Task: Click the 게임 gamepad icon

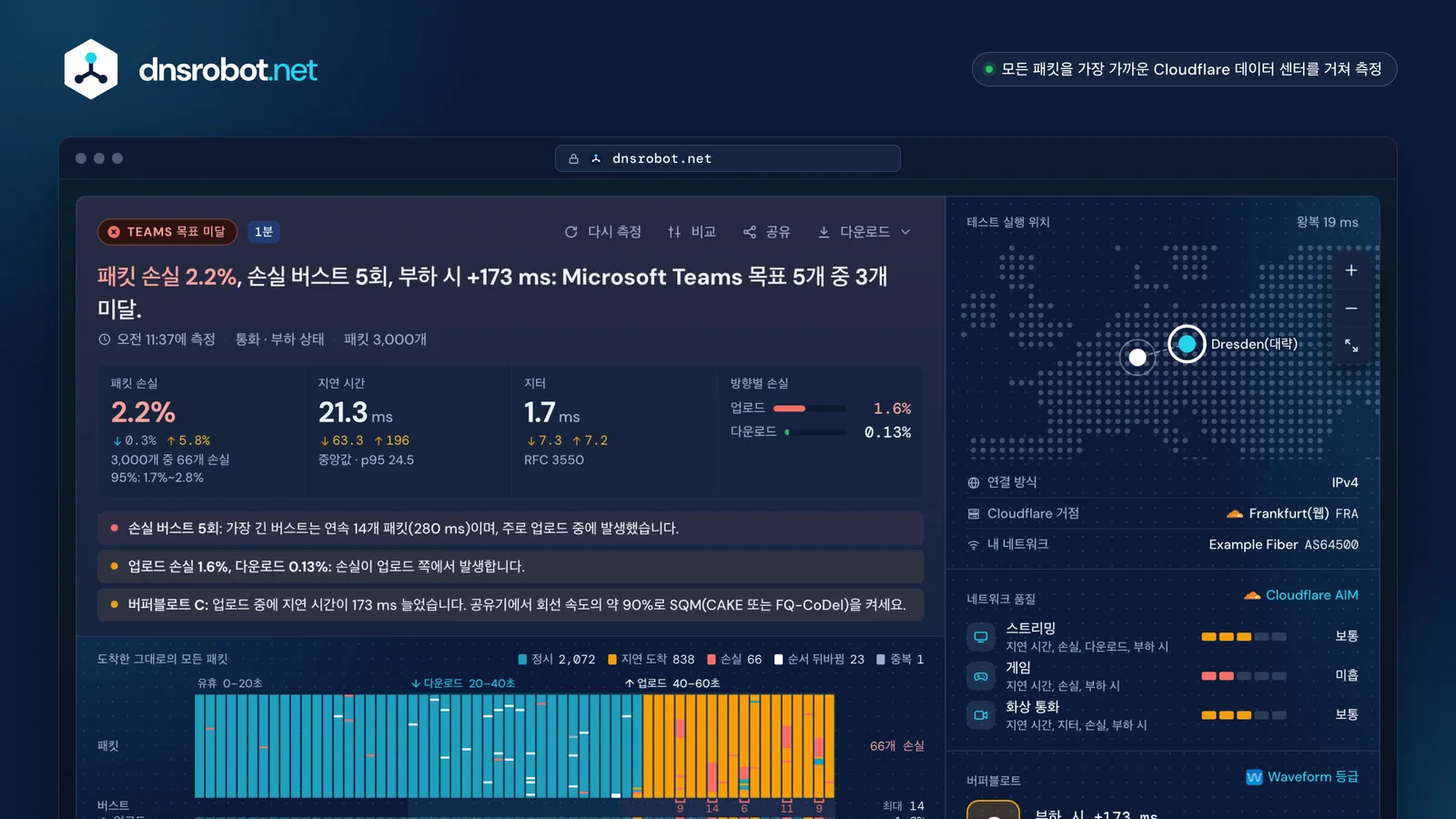Action: point(981,676)
